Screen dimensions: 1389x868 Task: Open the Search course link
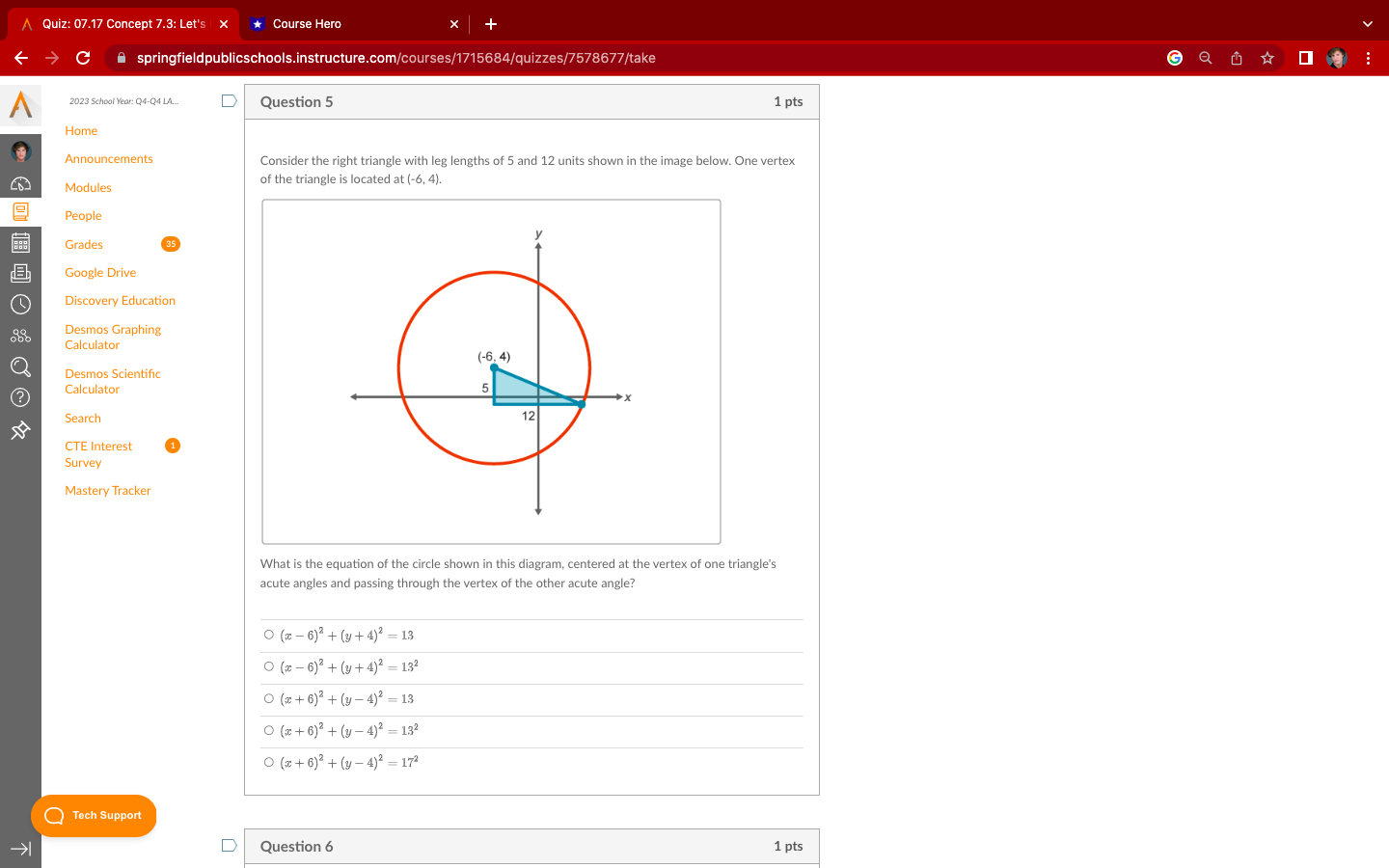(x=83, y=419)
